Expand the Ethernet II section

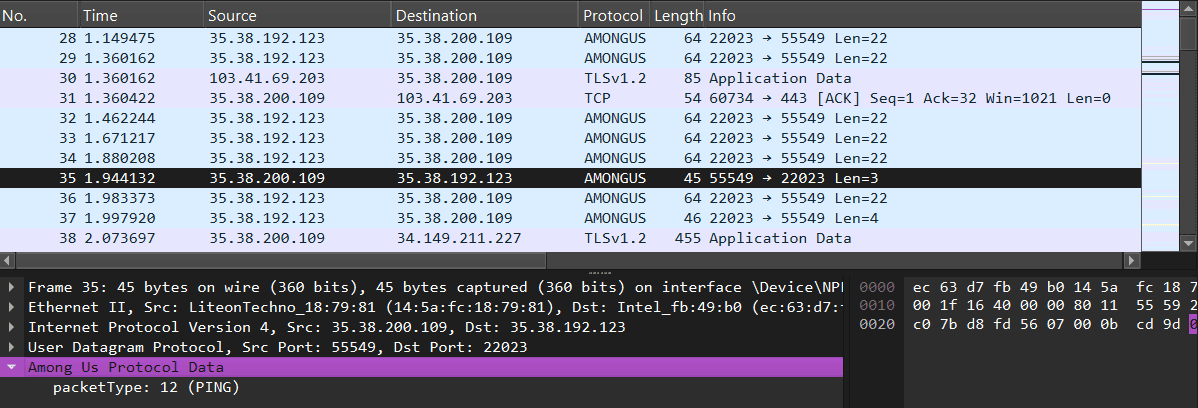click(x=11, y=307)
